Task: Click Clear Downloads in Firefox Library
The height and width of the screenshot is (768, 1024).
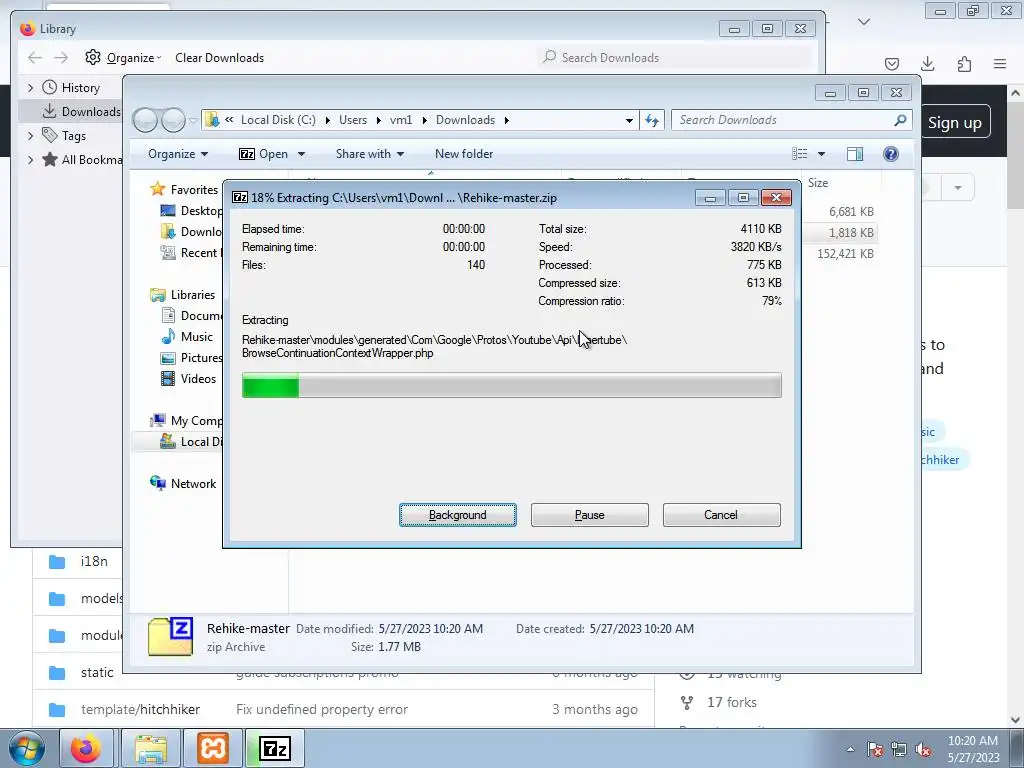Action: 219,57
